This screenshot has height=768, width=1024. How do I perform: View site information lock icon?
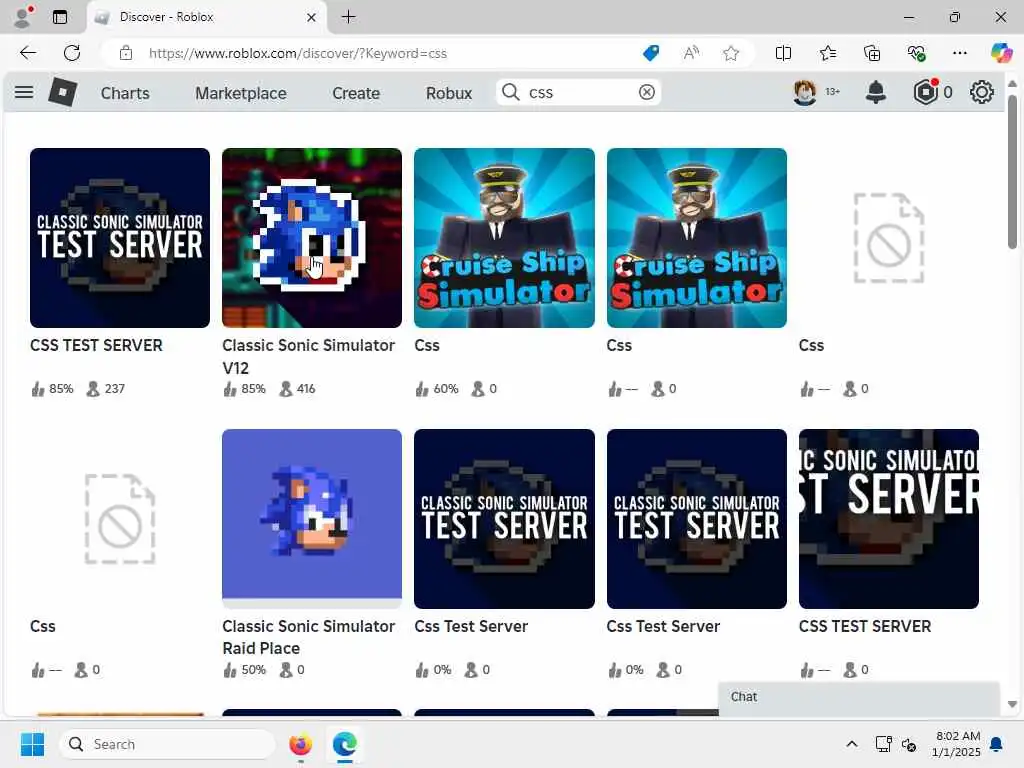click(126, 53)
